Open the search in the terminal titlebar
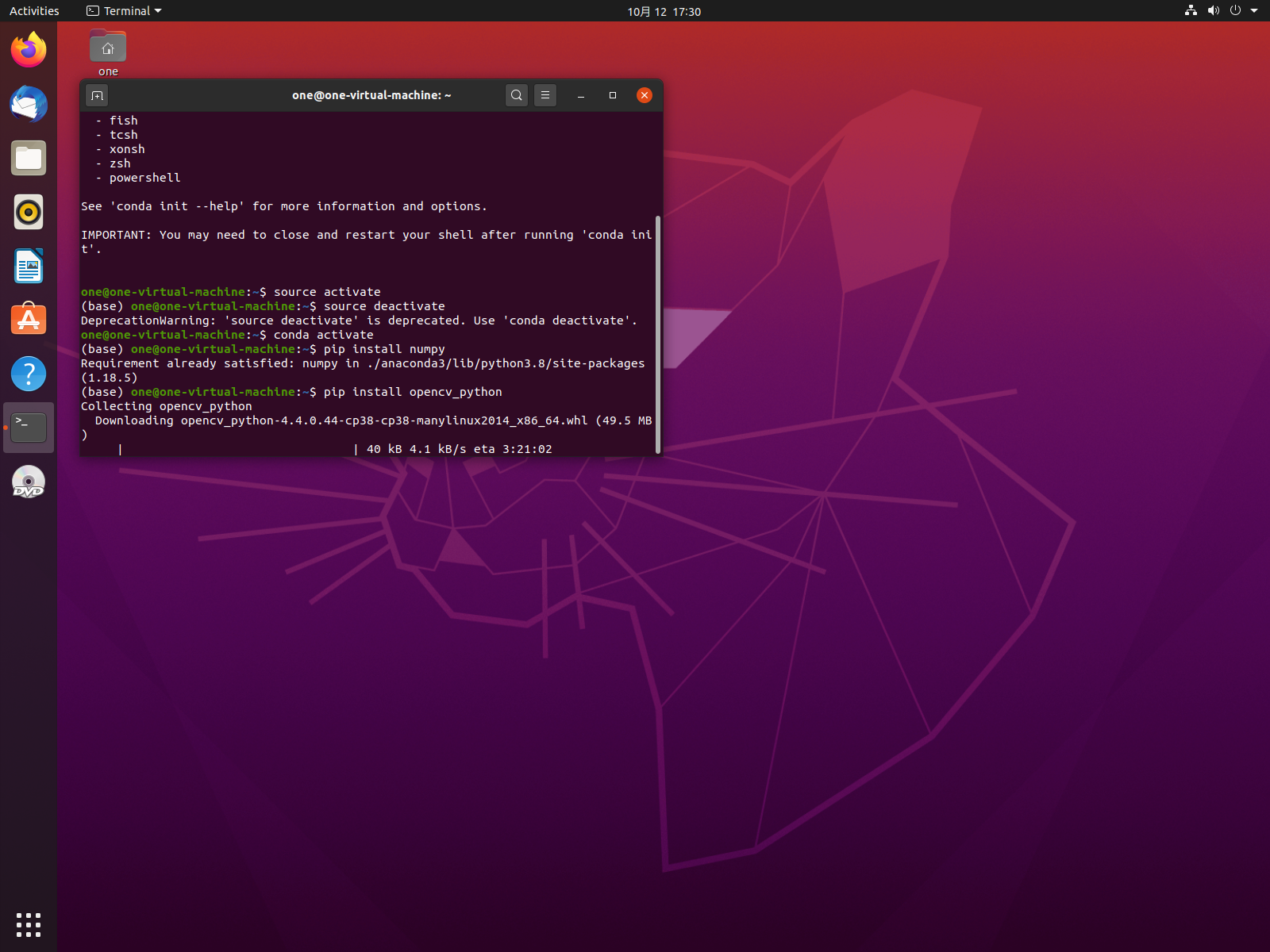The width and height of the screenshot is (1270, 952). point(516,94)
